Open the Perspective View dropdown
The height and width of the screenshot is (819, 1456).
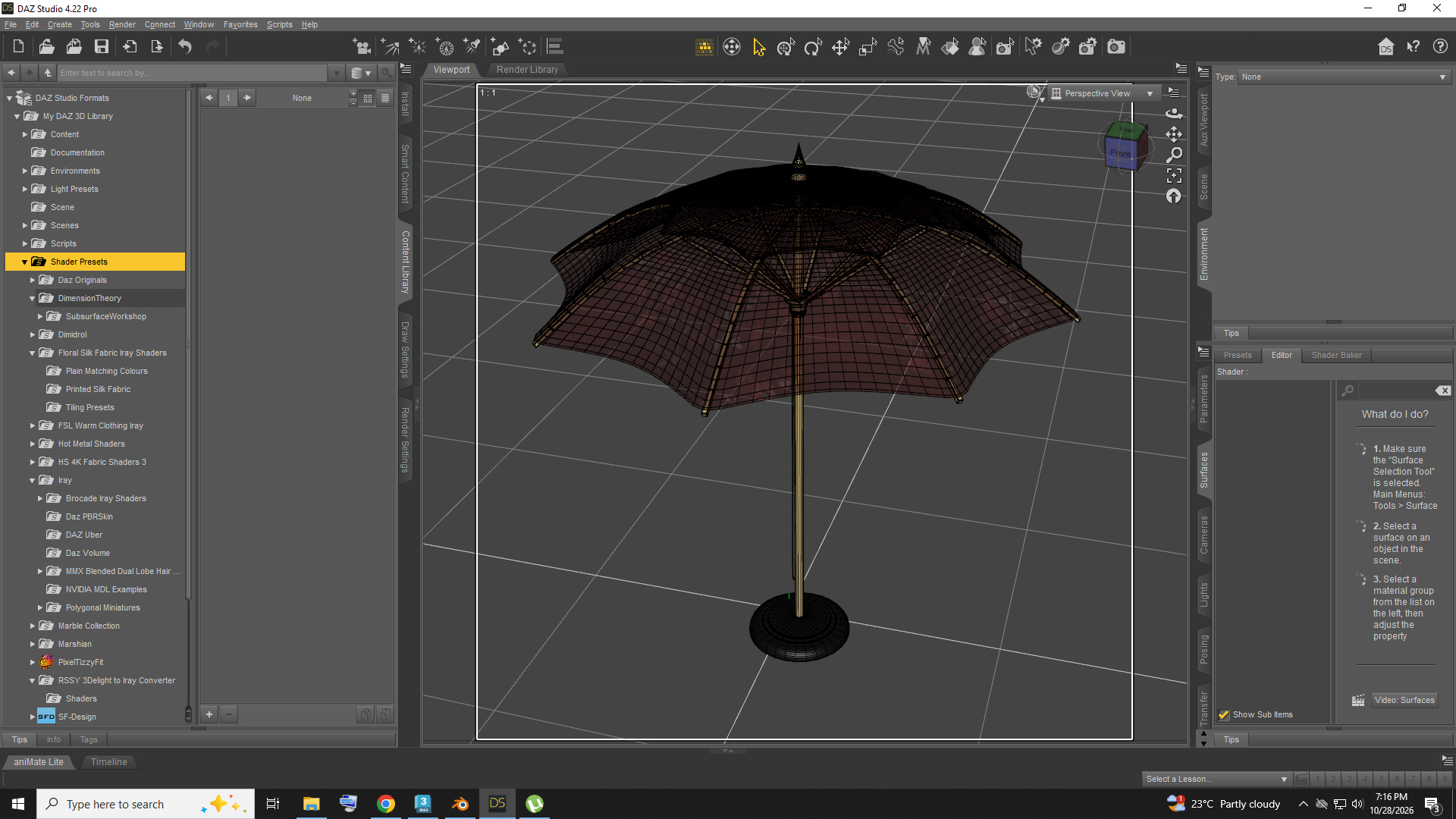(1104, 93)
